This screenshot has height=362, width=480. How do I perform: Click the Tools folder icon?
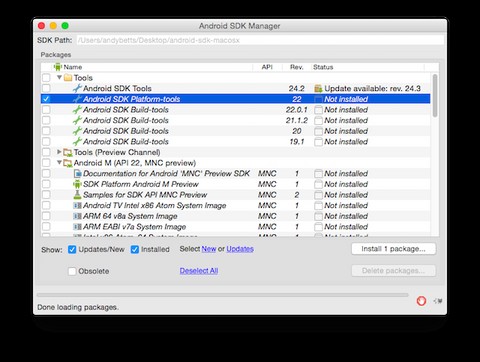click(x=68, y=78)
